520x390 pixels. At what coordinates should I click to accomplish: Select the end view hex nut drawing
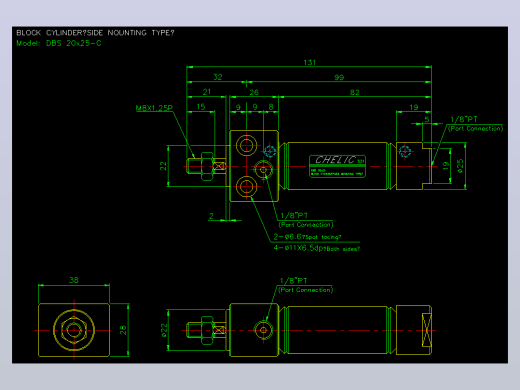[x=74, y=330]
